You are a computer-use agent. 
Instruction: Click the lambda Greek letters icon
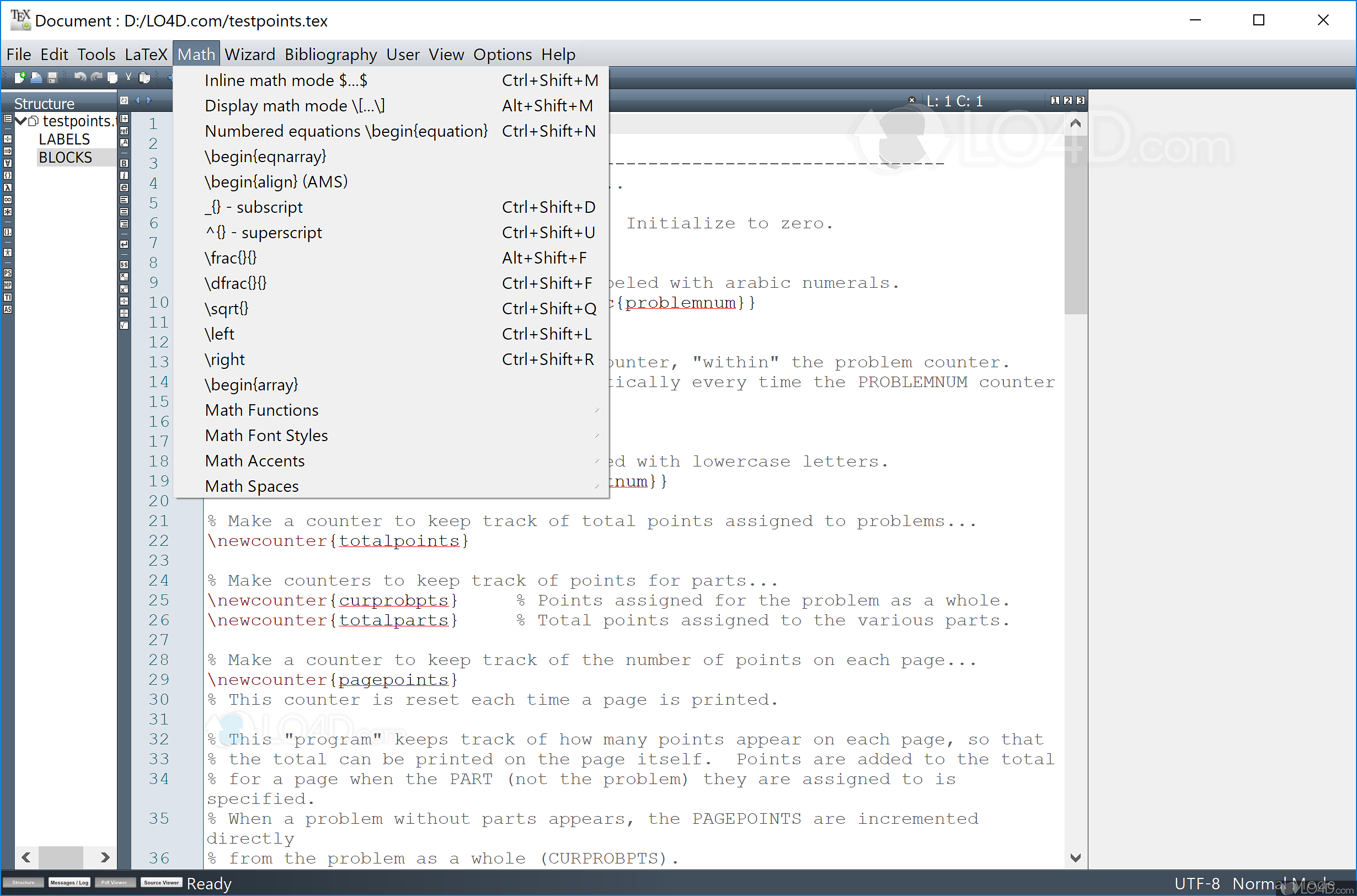(7, 188)
